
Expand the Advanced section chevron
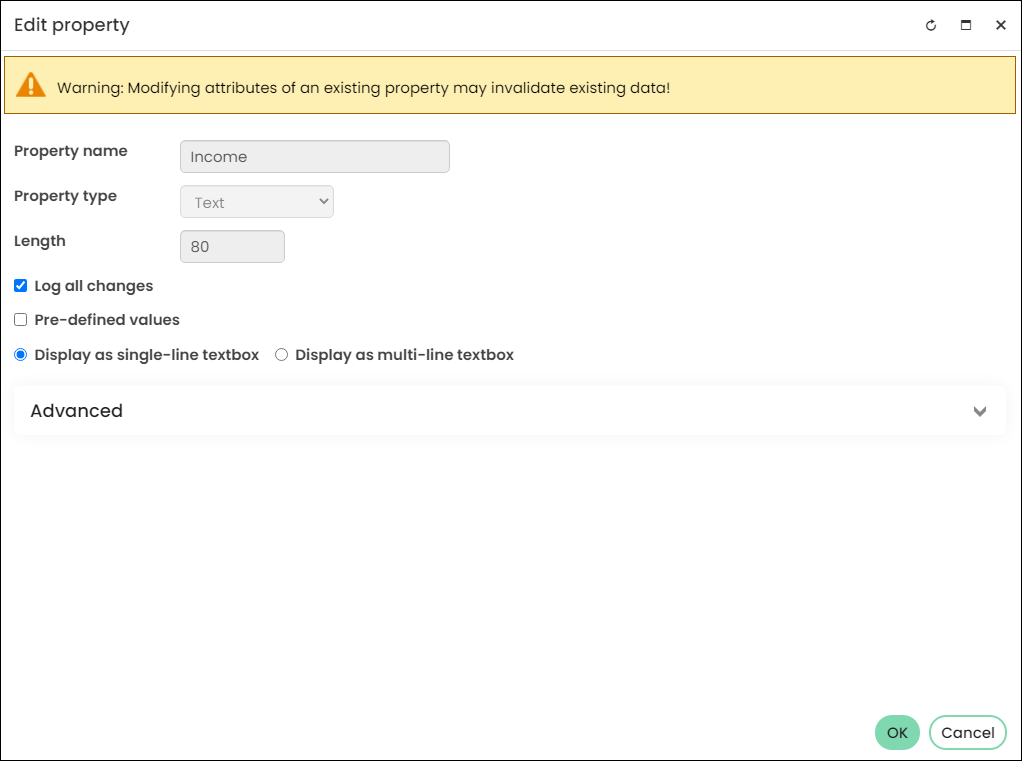click(x=980, y=411)
